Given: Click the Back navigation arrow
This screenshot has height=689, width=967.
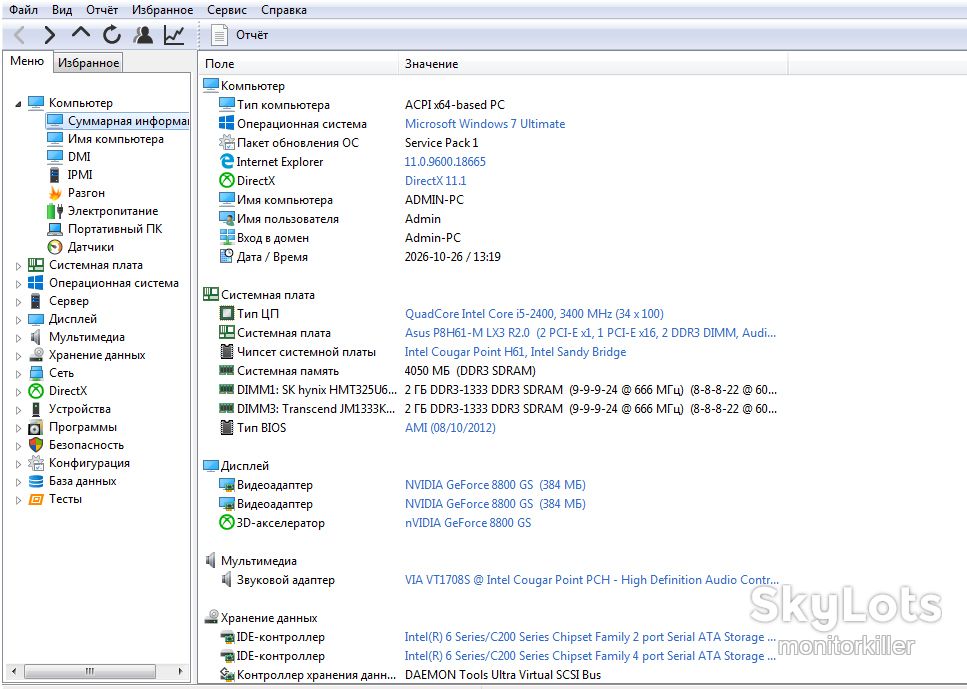Looking at the screenshot, I should pyautogui.click(x=19, y=35).
